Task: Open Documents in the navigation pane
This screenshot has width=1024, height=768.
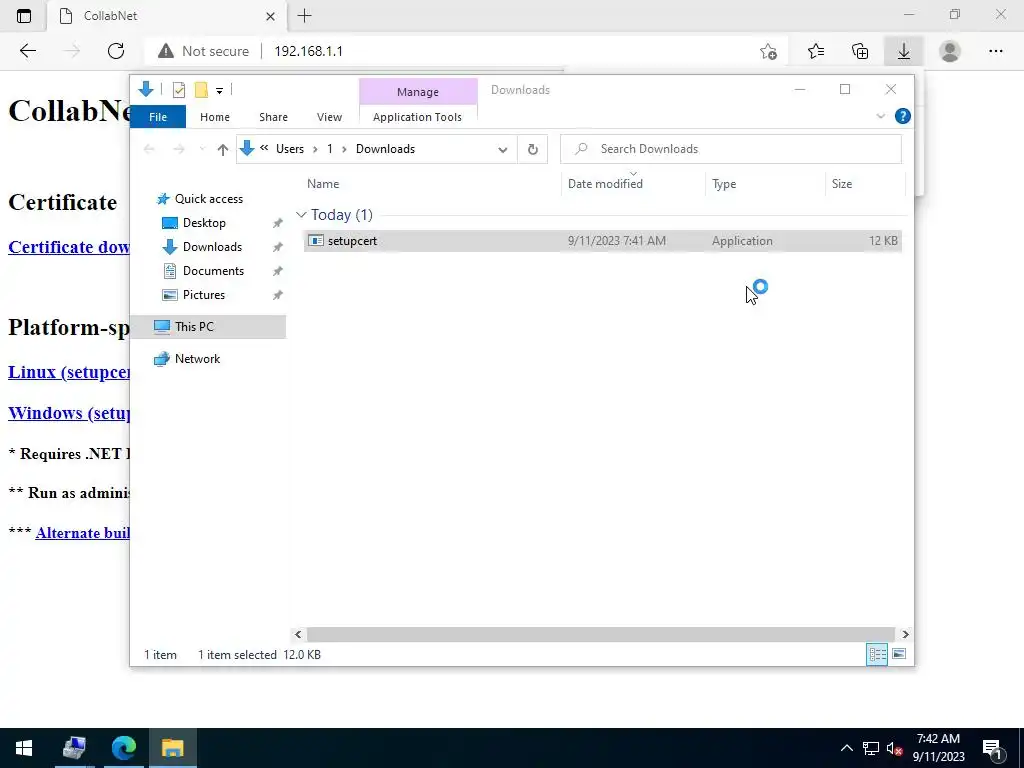Action: click(213, 271)
